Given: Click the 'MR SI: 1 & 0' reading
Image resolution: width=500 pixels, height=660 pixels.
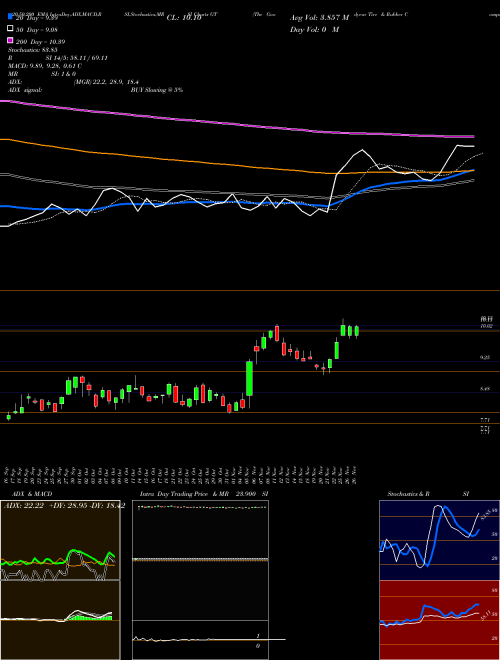Looking at the screenshot, I should (42, 74).
